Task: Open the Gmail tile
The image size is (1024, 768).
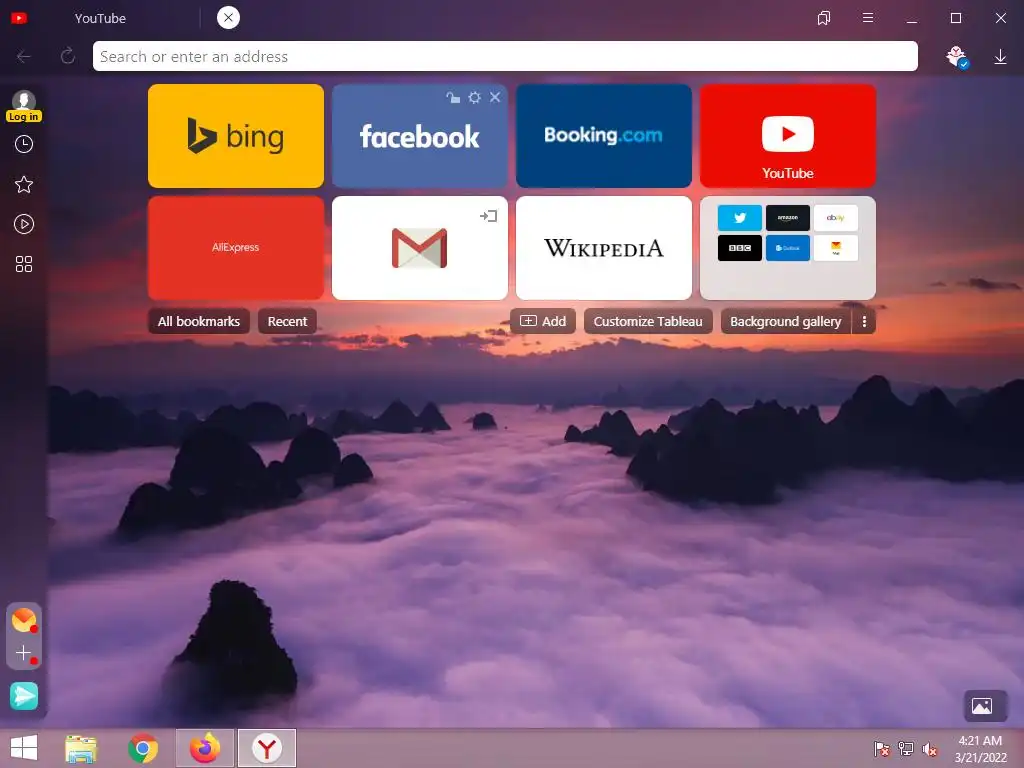Action: [x=420, y=248]
